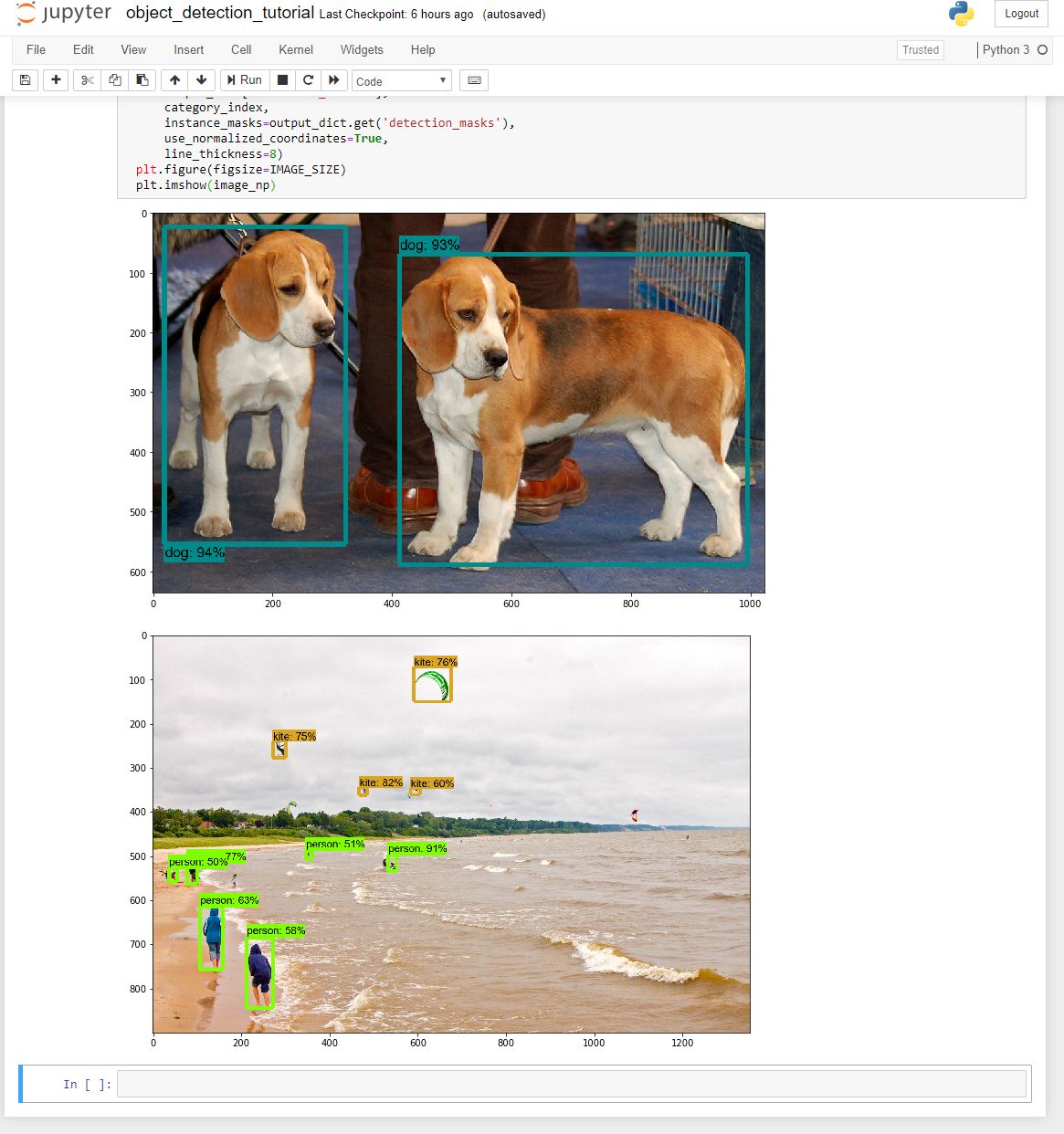This screenshot has width=1064, height=1134.
Task: Click the Jupyter logo
Action: pyautogui.click(x=64, y=14)
